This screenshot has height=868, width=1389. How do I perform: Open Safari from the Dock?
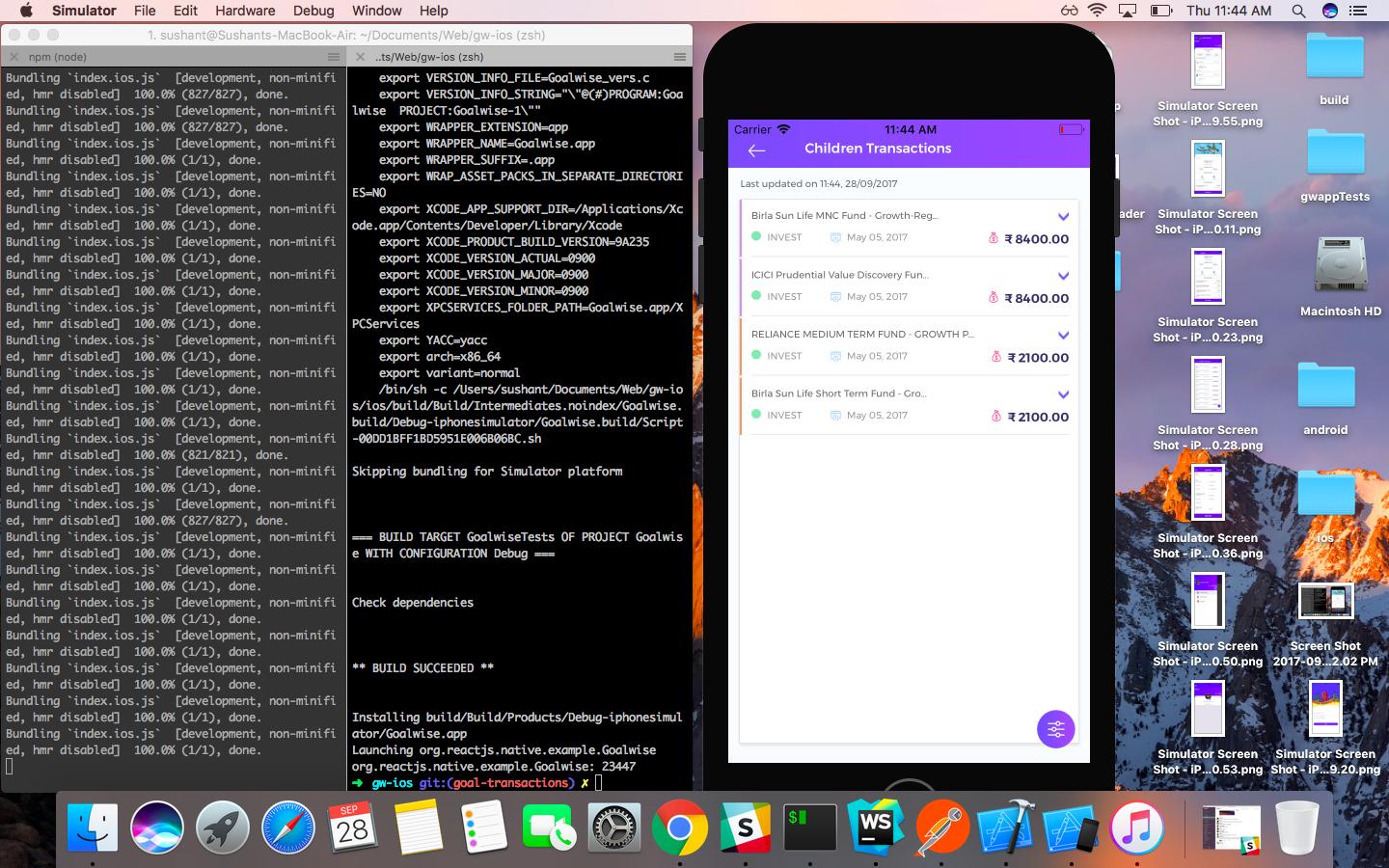click(x=287, y=827)
